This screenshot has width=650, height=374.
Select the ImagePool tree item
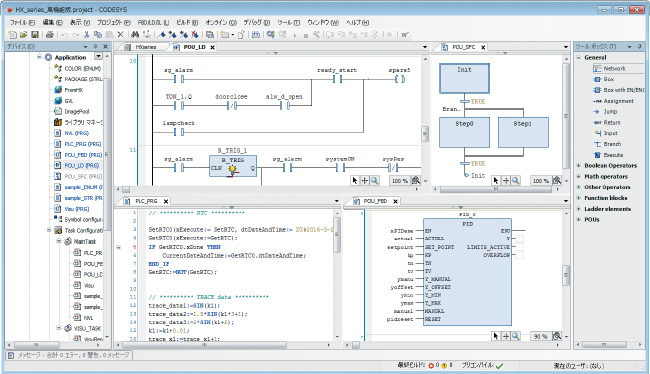[x=72, y=111]
